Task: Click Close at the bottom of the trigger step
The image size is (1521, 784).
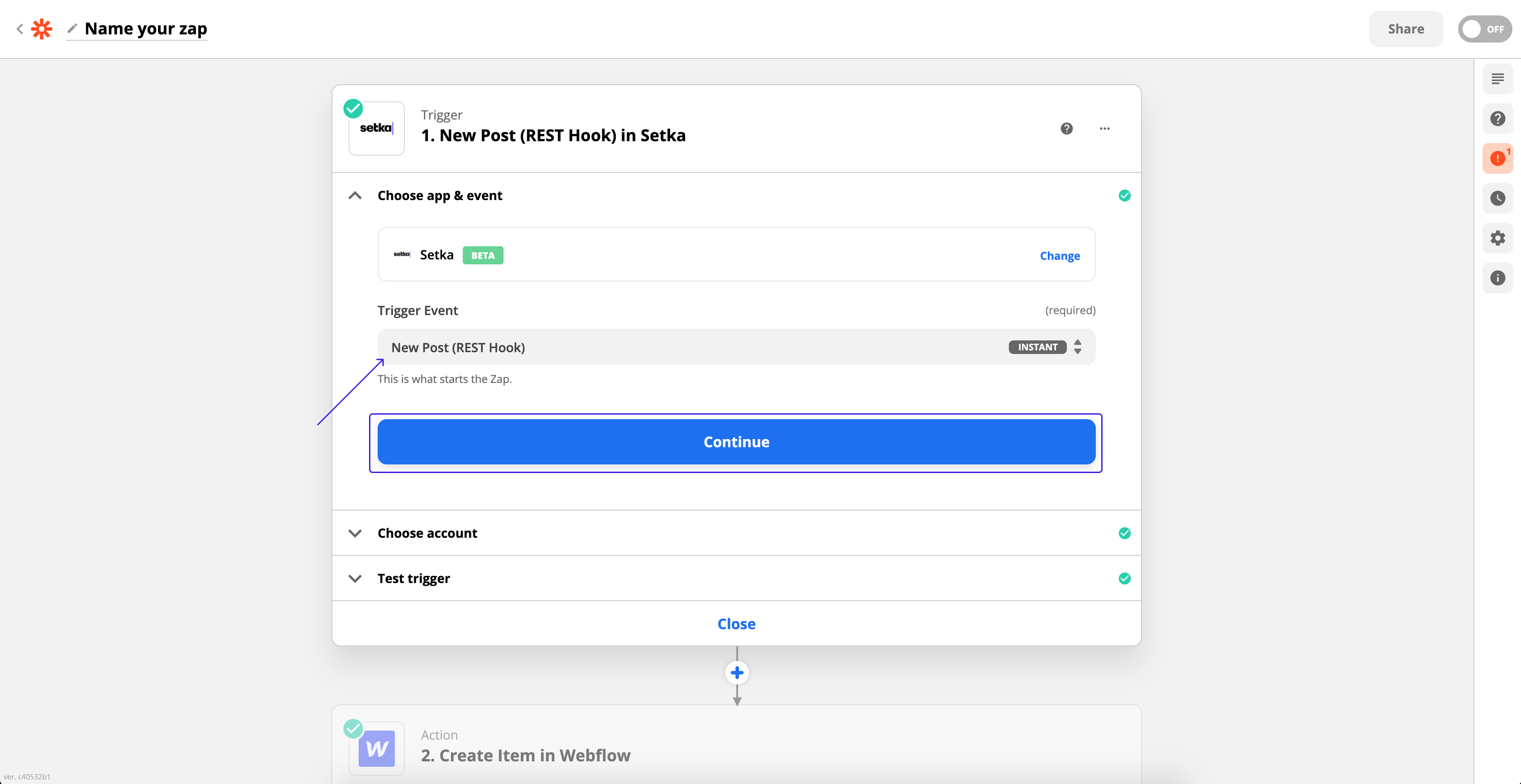Action: point(736,623)
